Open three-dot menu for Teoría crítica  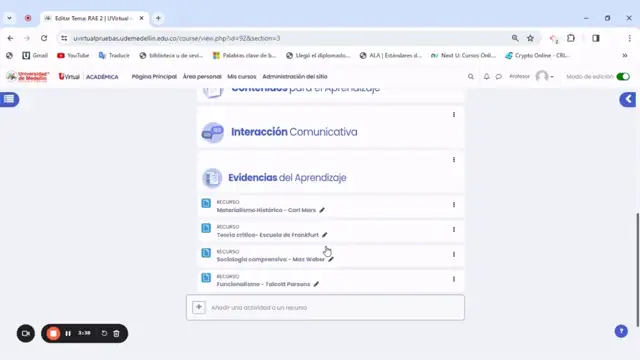pos(454,230)
